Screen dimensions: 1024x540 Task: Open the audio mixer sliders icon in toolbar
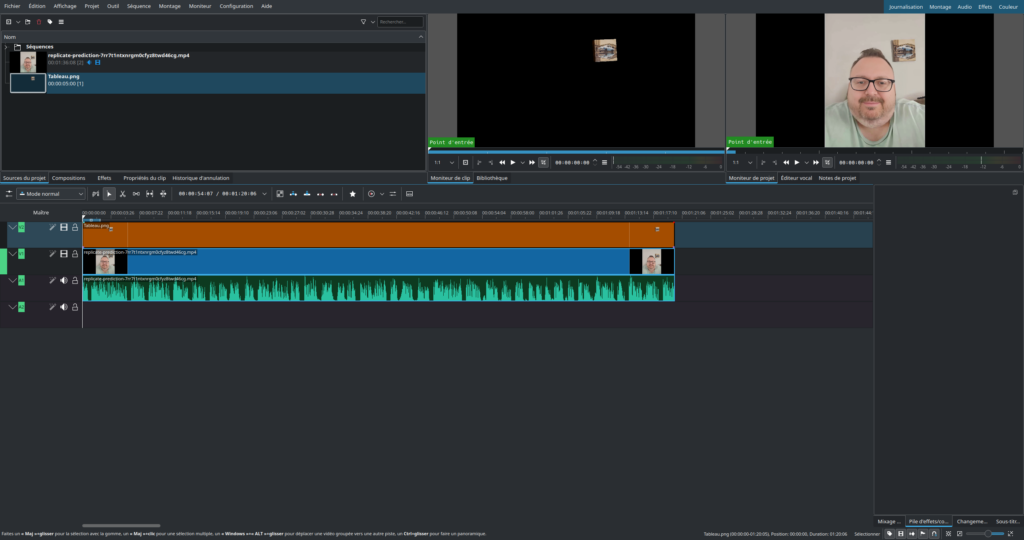pyautogui.click(x=392, y=194)
